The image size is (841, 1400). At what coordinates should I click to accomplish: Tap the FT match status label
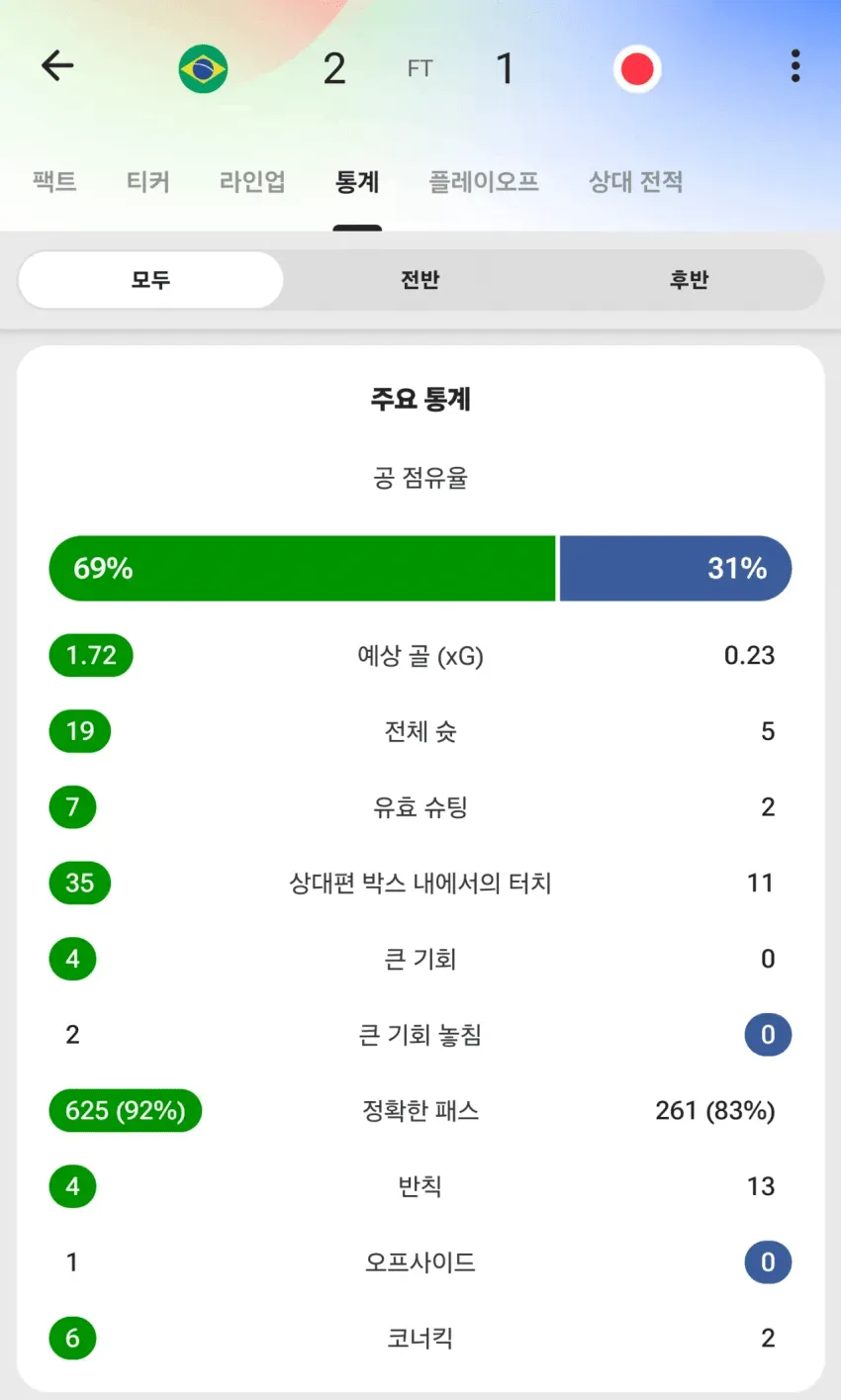pos(420,68)
